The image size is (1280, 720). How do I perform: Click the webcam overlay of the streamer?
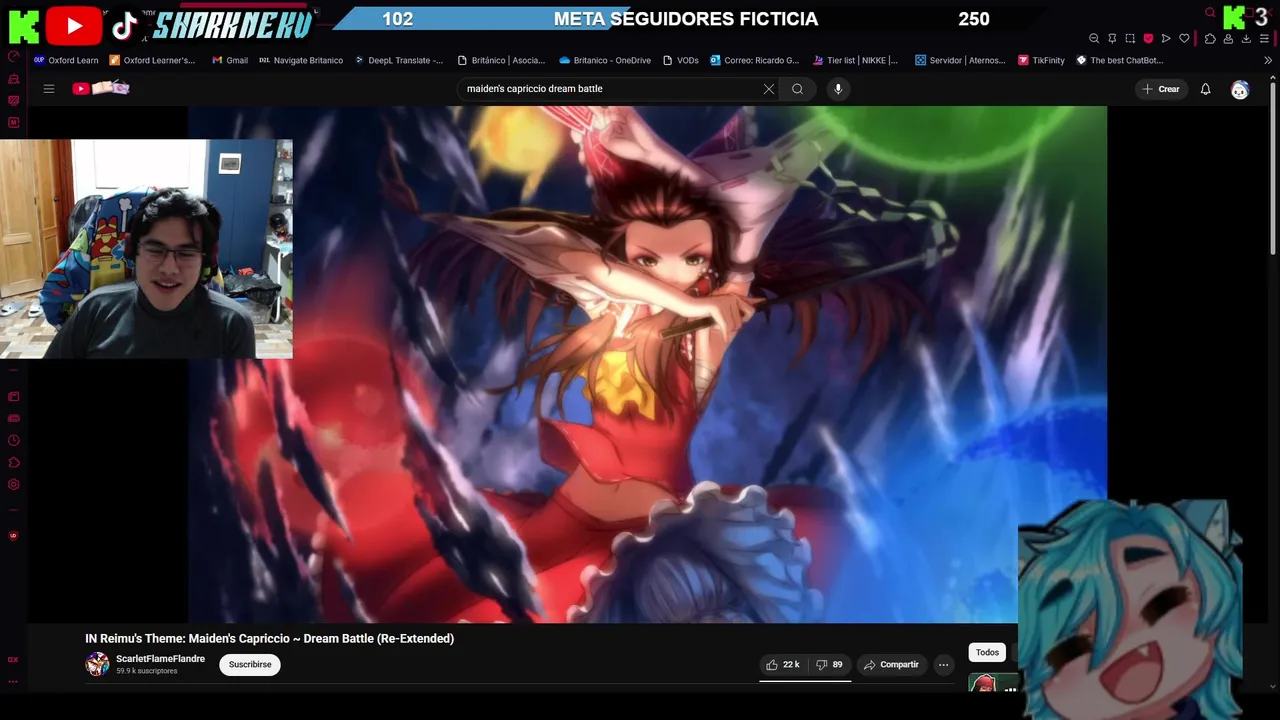(x=146, y=249)
